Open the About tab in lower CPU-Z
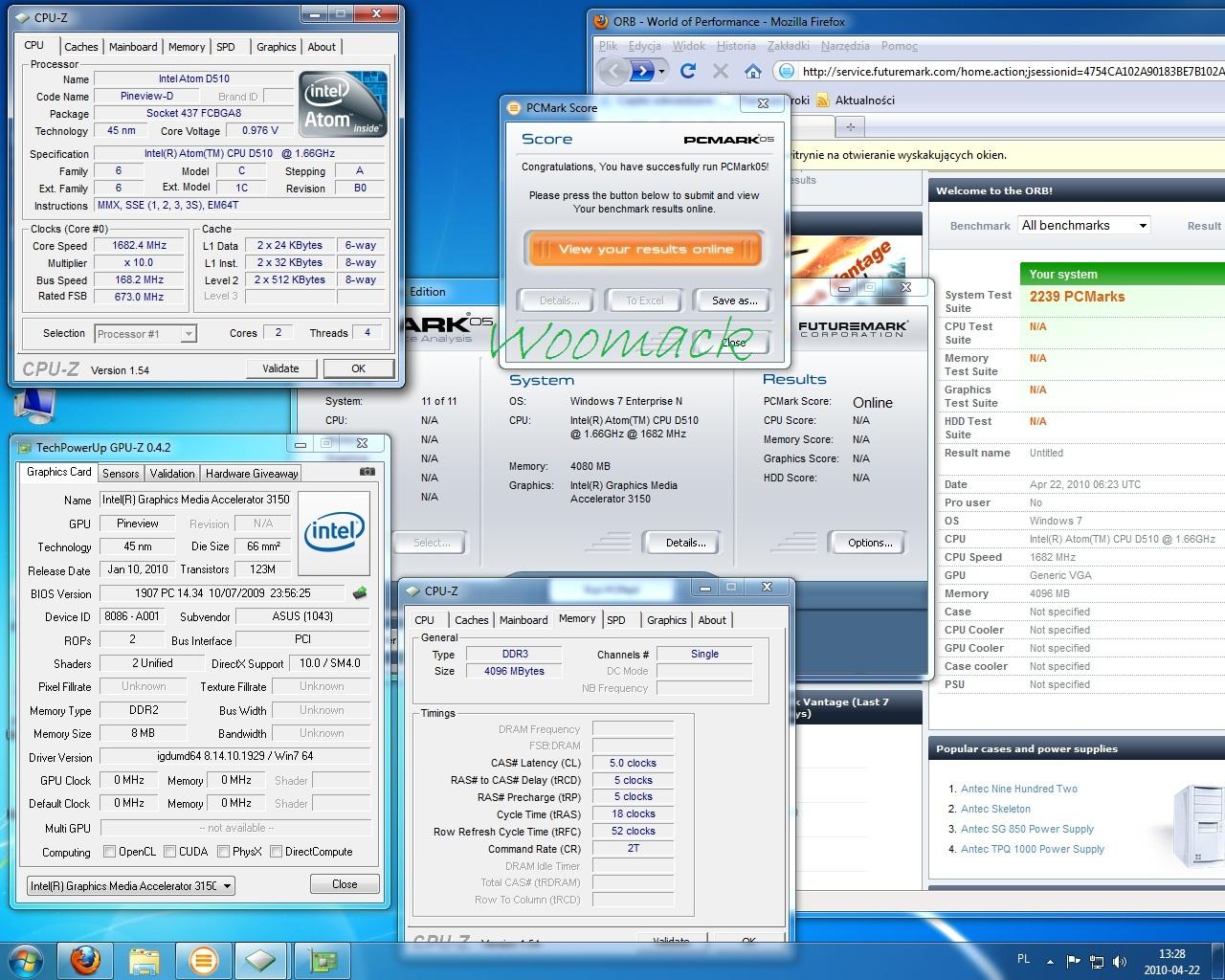 pos(711,620)
